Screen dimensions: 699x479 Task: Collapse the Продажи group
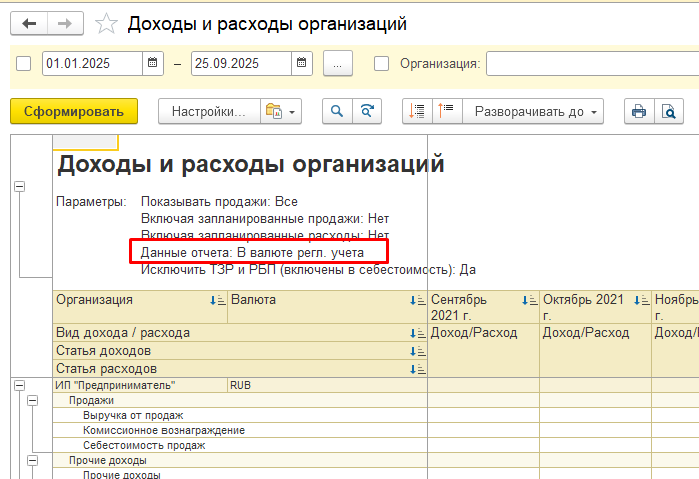[32, 400]
